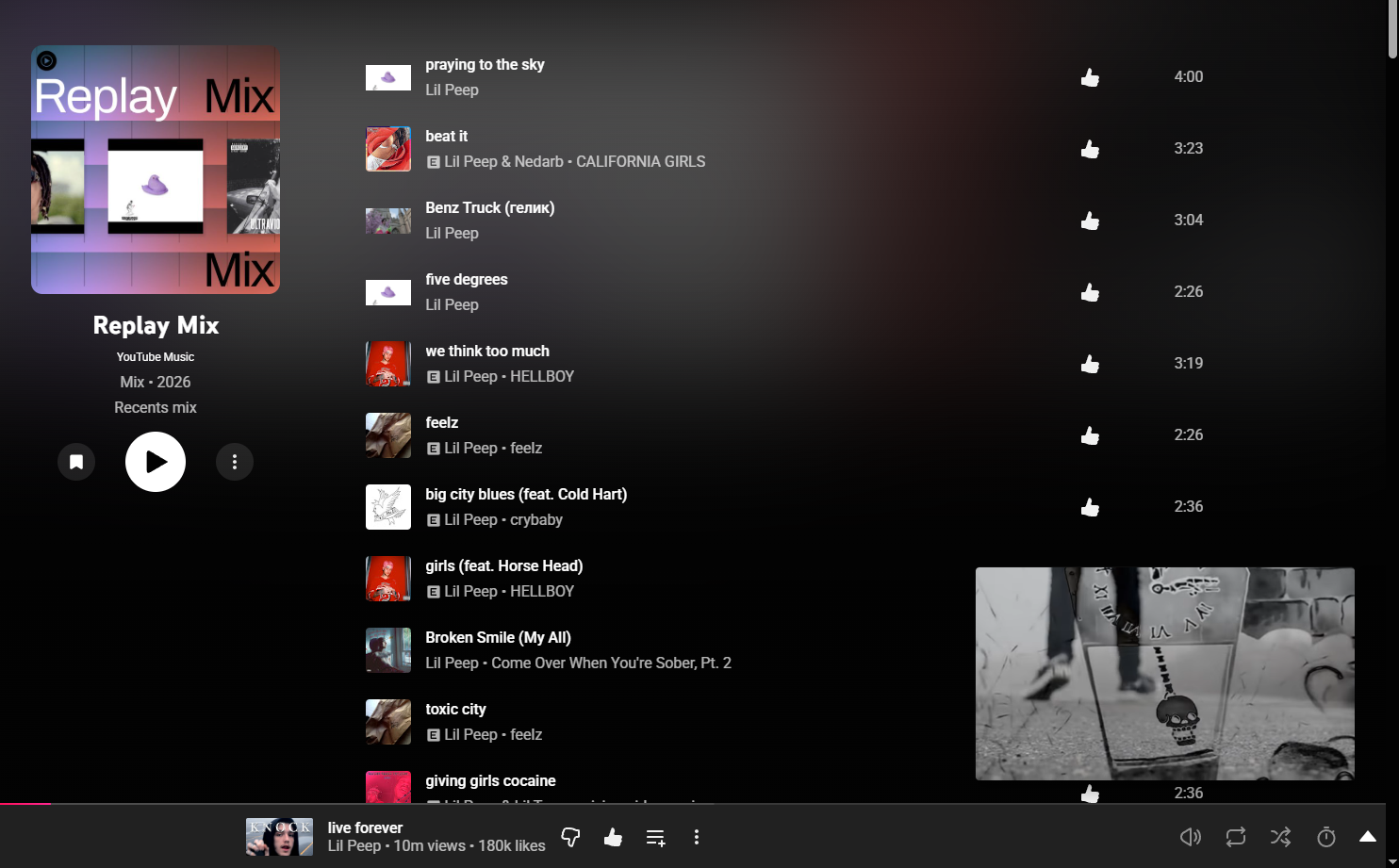The image size is (1399, 868).
Task: Play praying to the sky thumbnail
Action: coord(388,77)
